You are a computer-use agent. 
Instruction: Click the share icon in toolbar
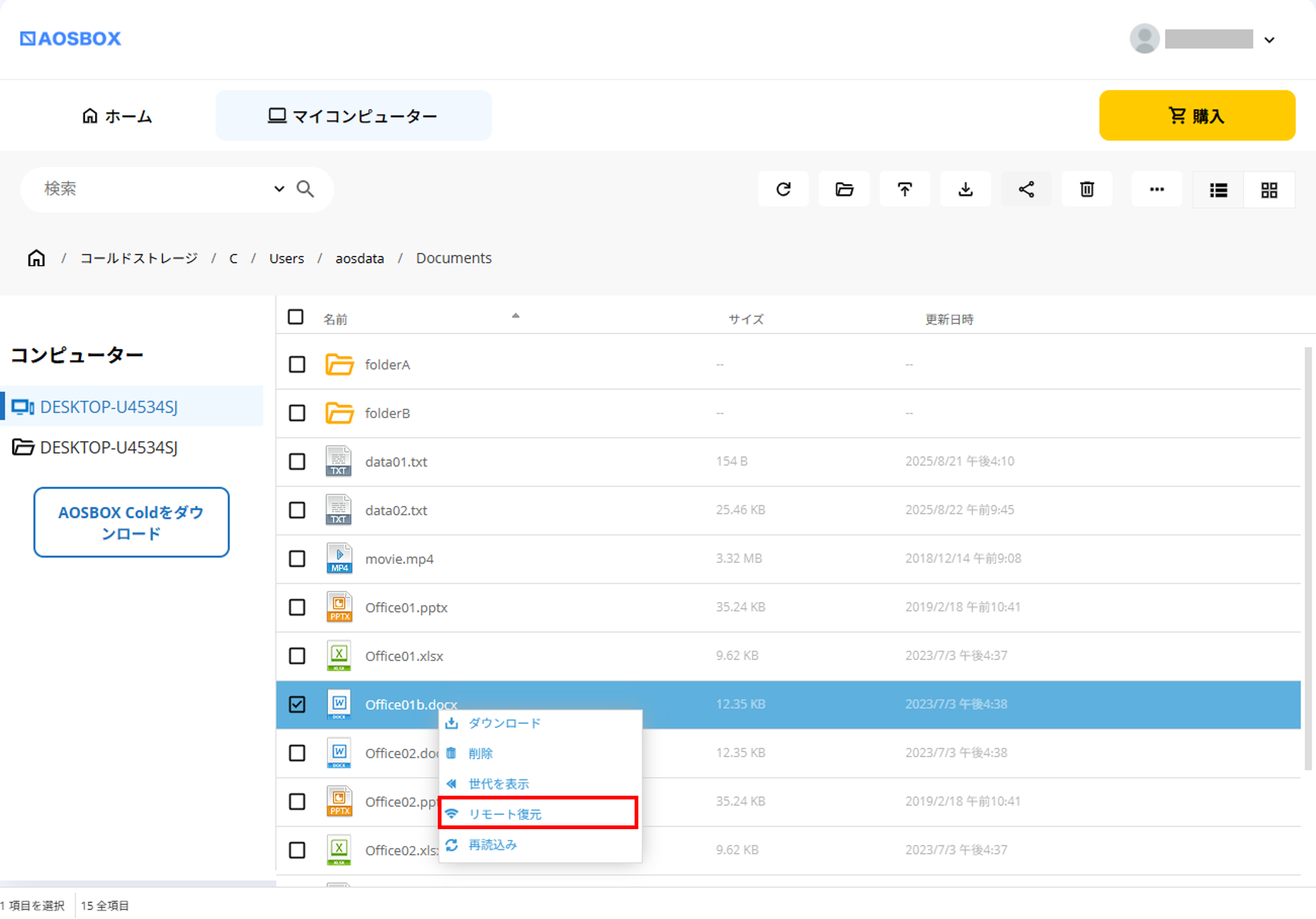[1026, 189]
